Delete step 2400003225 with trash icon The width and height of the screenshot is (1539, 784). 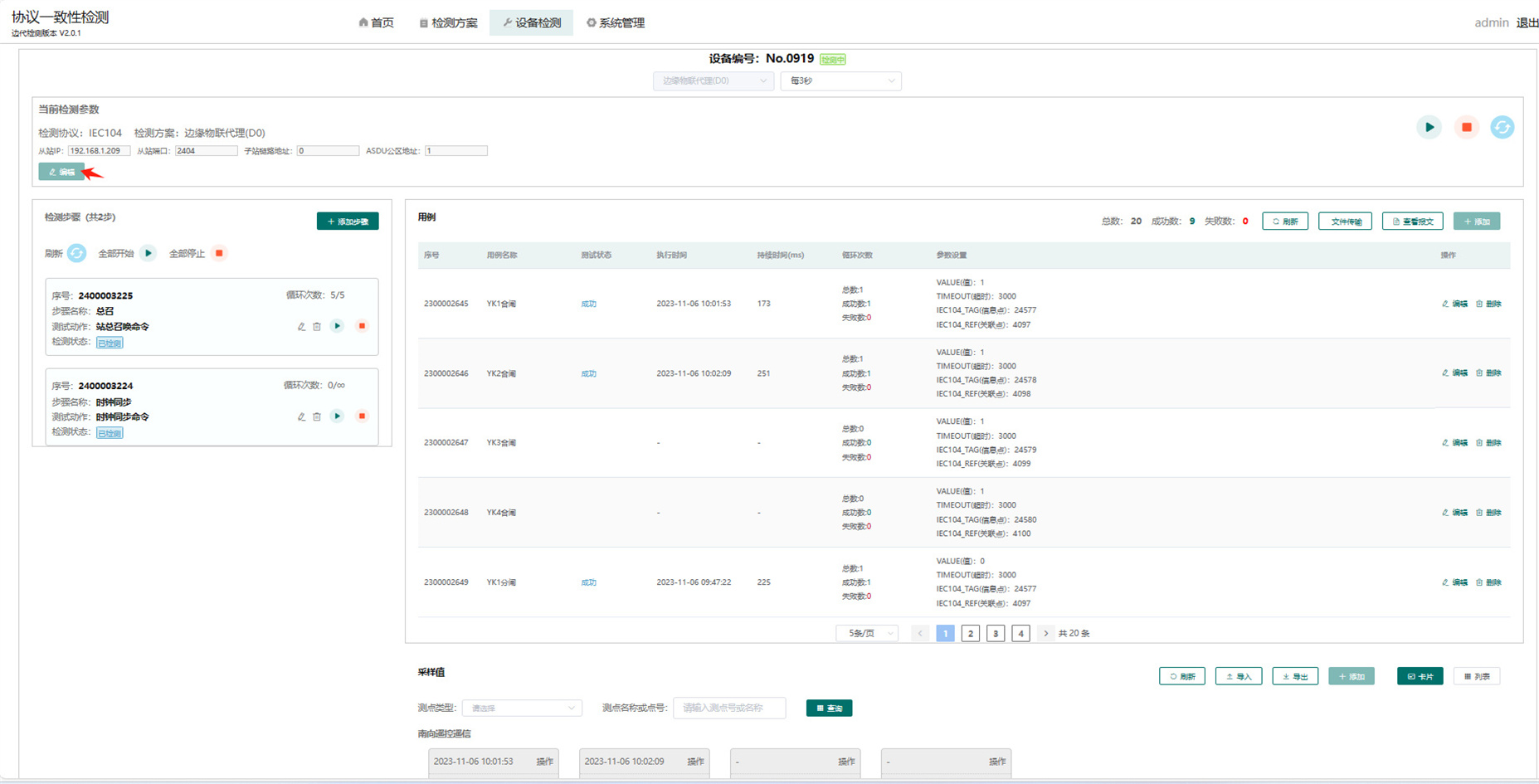click(317, 327)
